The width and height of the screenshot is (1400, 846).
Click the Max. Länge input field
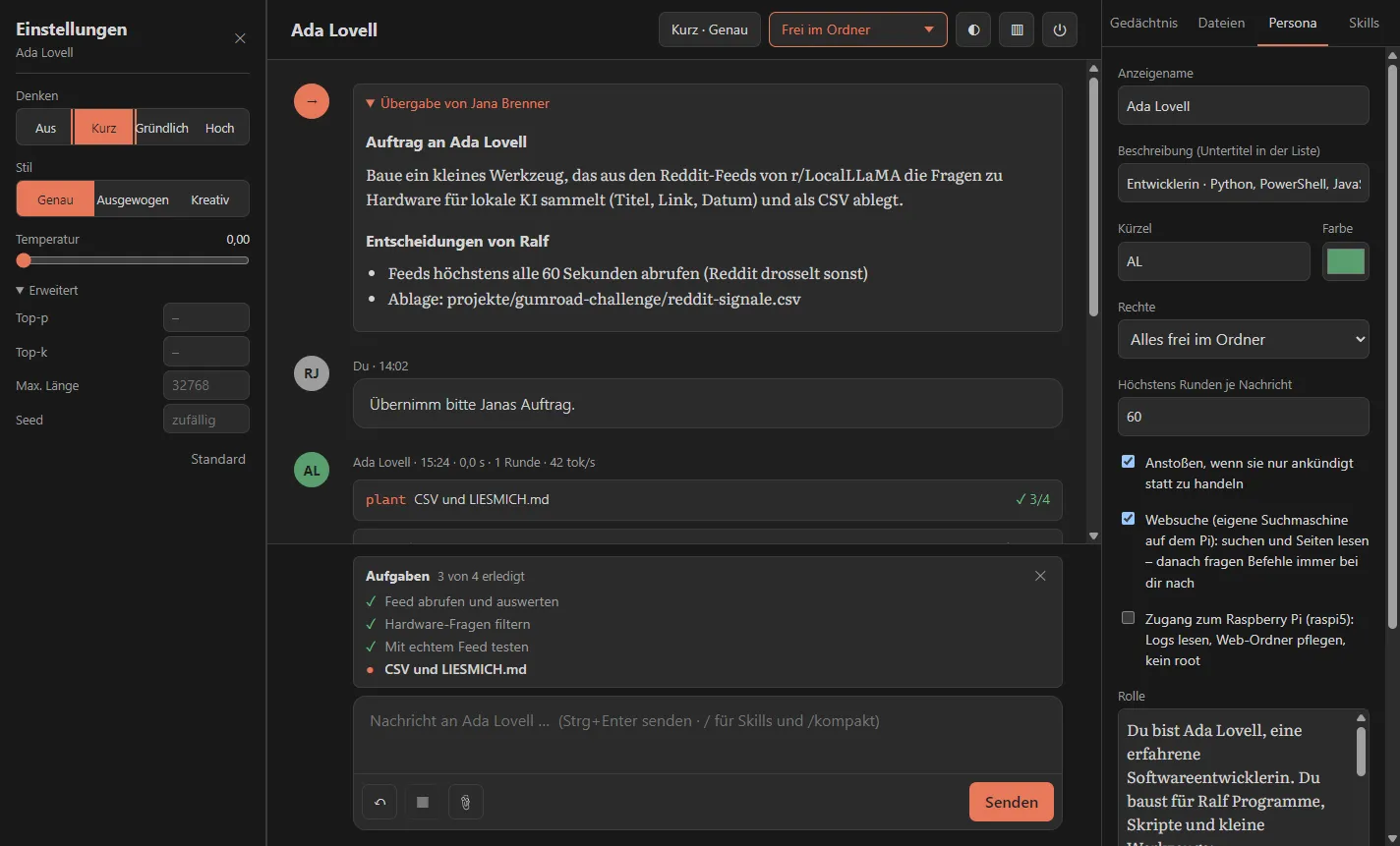pos(205,385)
